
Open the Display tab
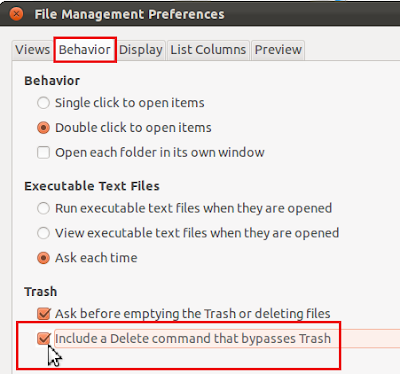pos(141,50)
